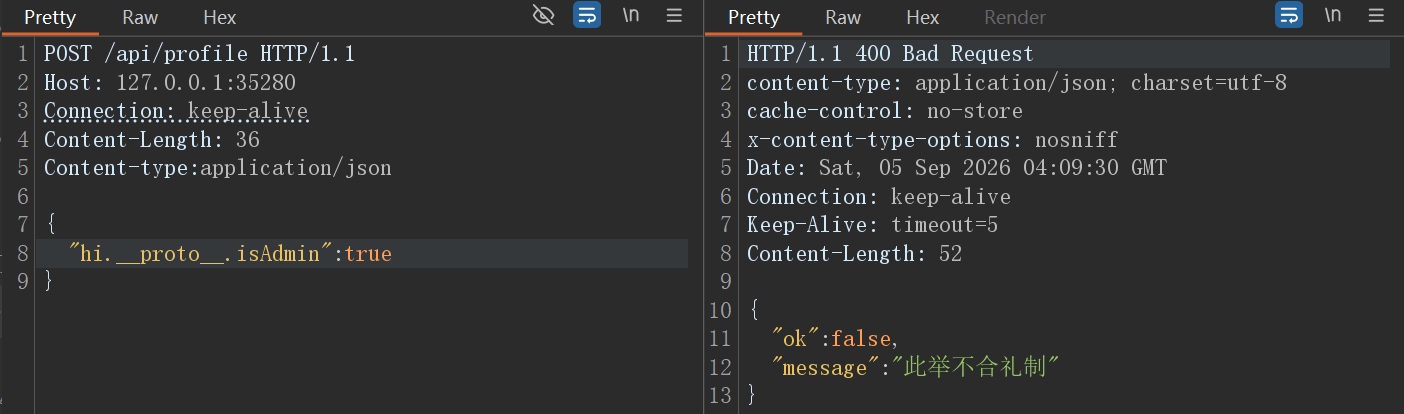
Task: Open response Raw tab
Action: click(x=843, y=17)
